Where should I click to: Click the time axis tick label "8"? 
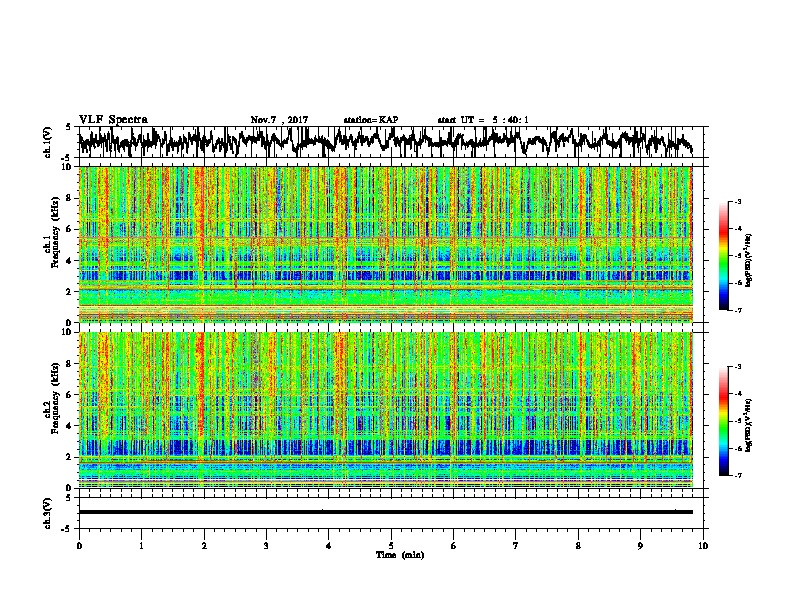point(578,546)
